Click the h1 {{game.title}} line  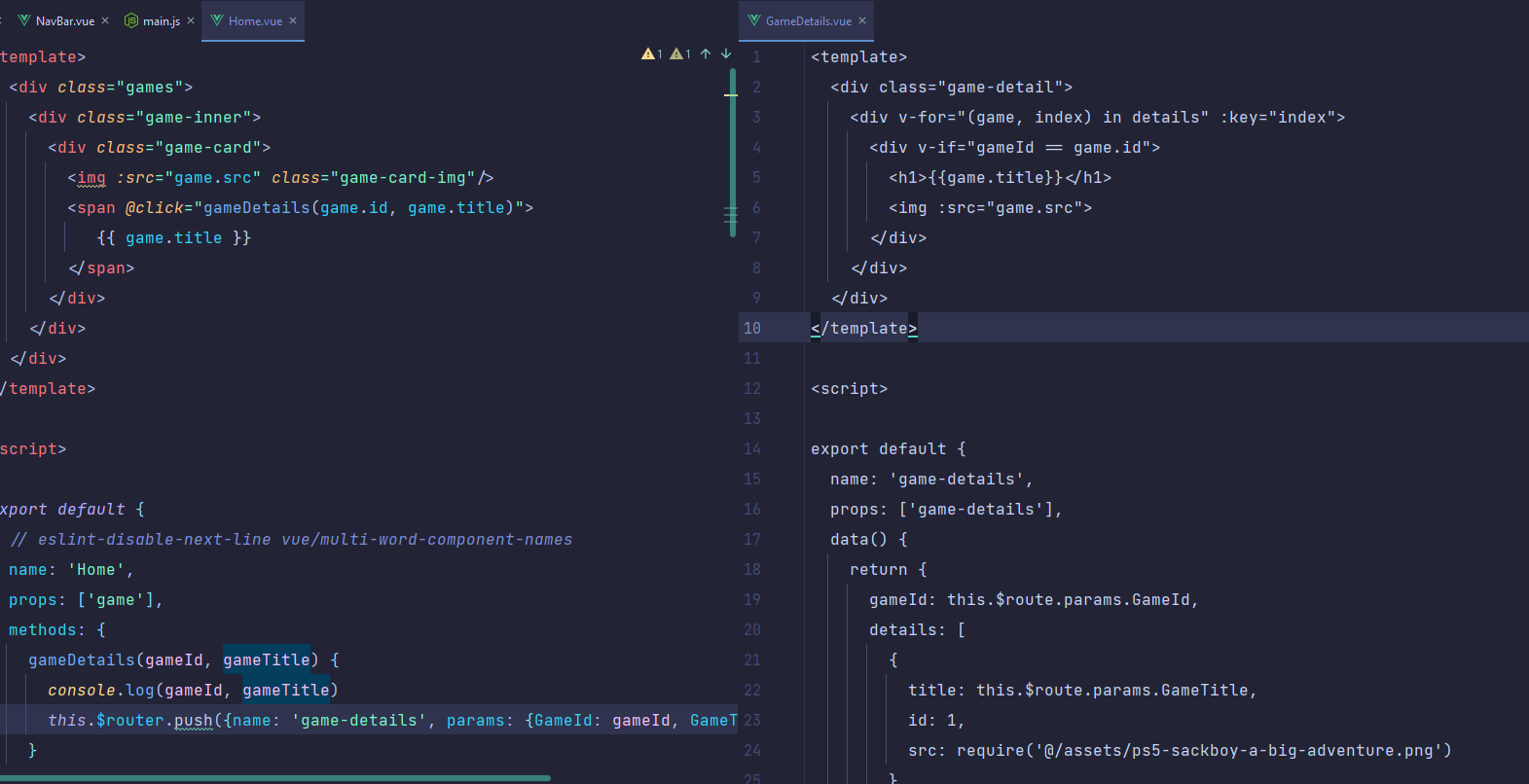[1001, 178]
